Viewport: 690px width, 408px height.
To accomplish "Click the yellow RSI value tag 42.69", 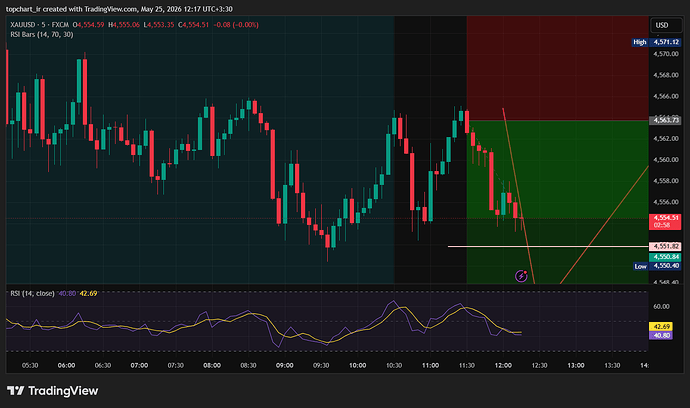I will 661,327.
